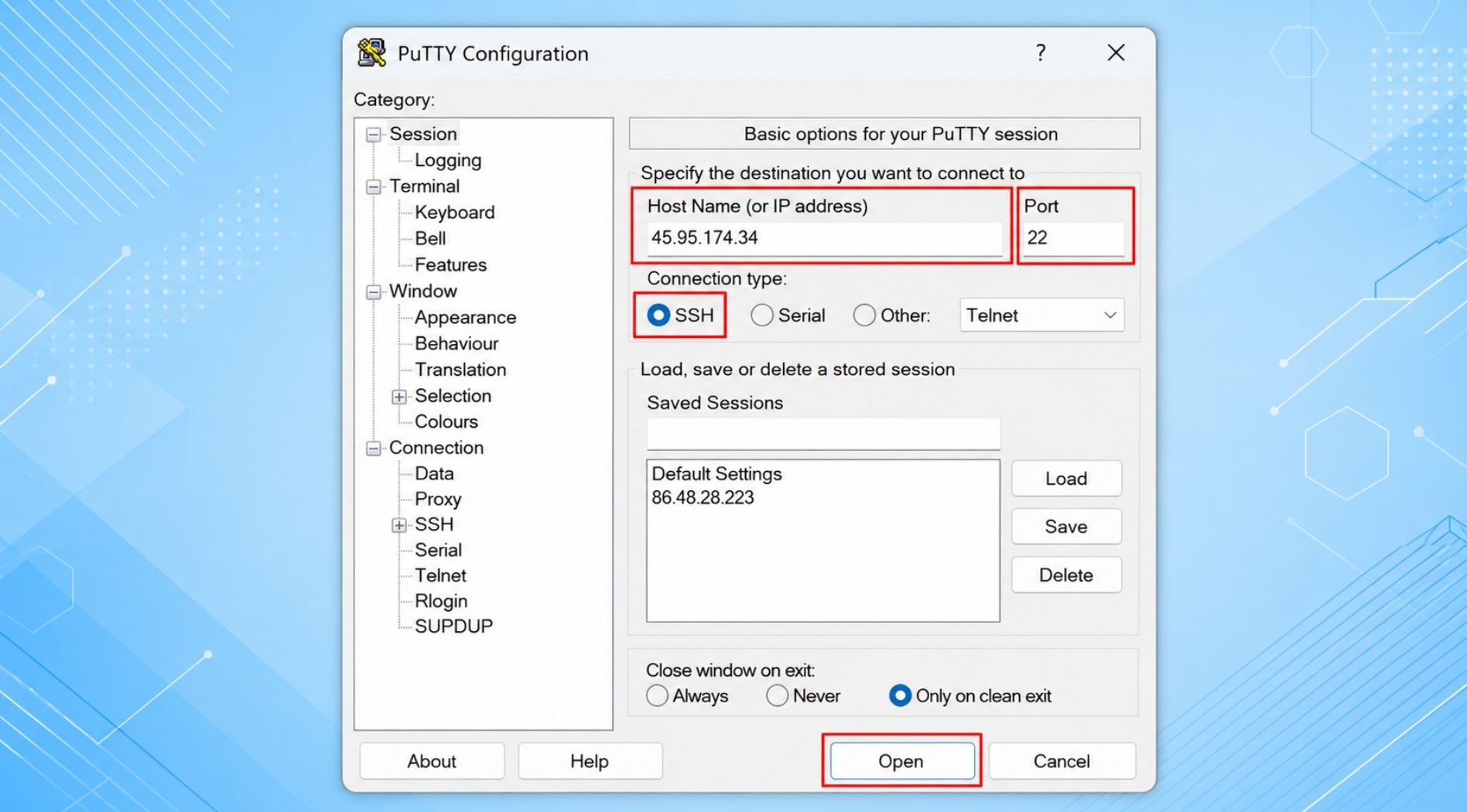This screenshot has width=1467, height=812.
Task: Collapse the Session tree node
Action: click(x=374, y=135)
